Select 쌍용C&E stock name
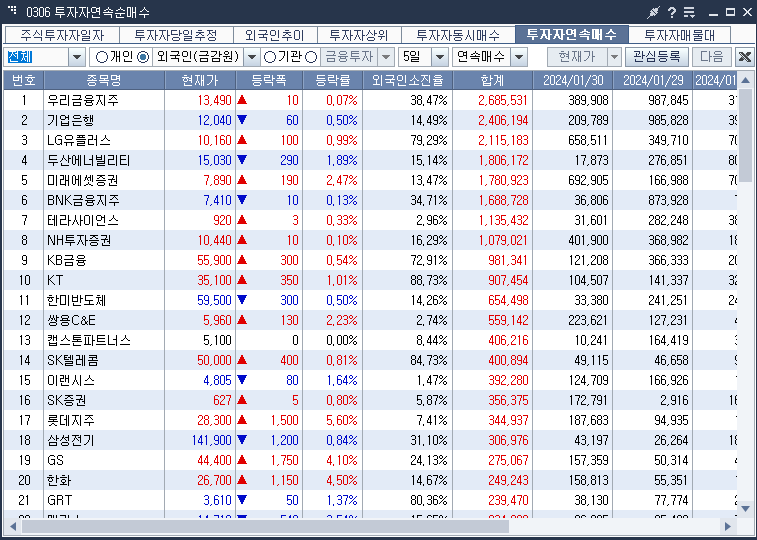Image resolution: width=757 pixels, height=540 pixels. point(71,320)
